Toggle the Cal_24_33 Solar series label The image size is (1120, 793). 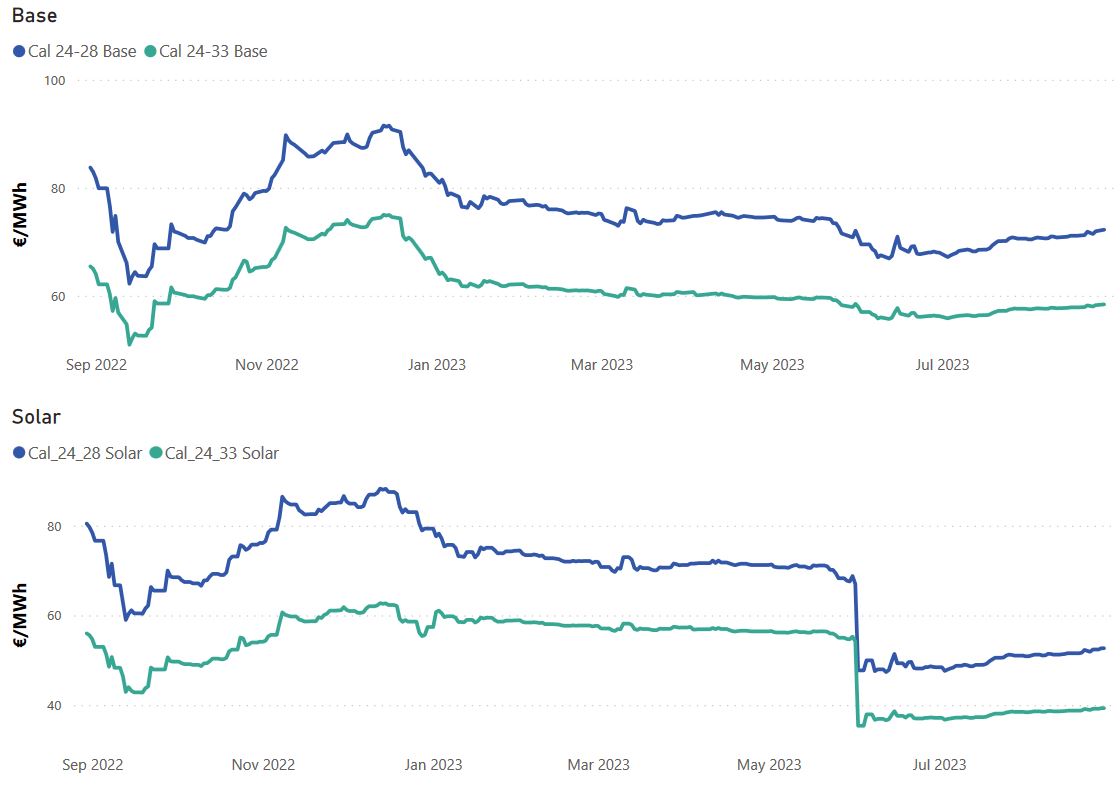click(221, 453)
